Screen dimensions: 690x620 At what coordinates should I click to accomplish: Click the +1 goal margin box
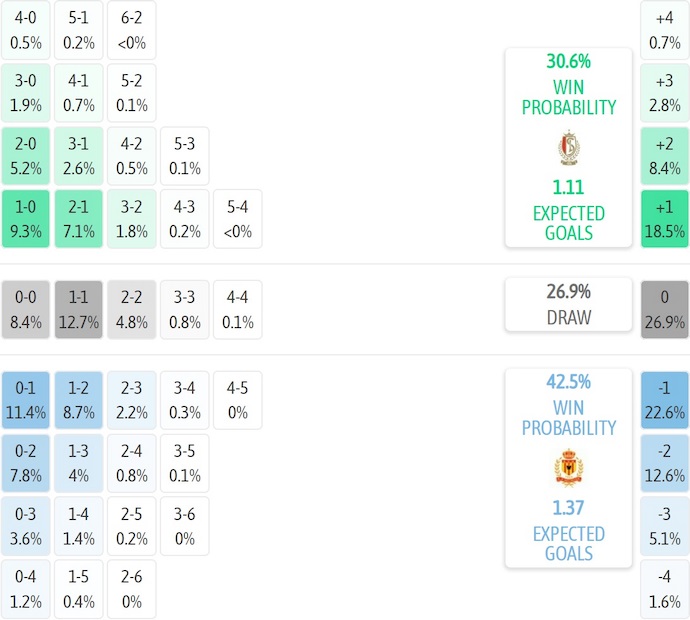664,219
